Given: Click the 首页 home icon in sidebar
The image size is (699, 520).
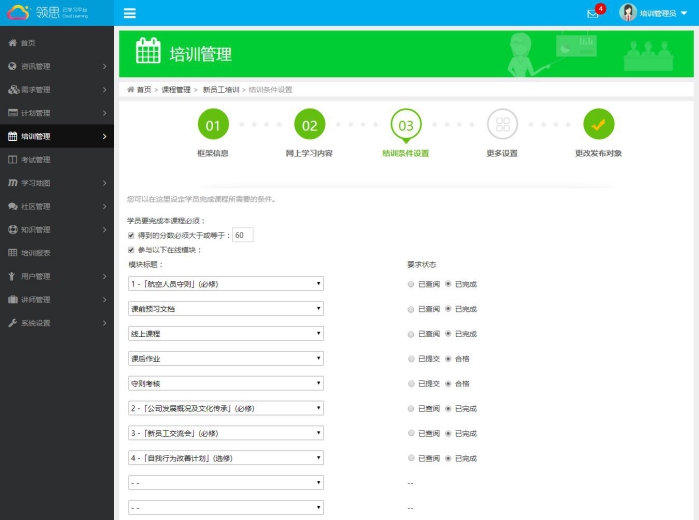Looking at the screenshot, I should 12,43.
